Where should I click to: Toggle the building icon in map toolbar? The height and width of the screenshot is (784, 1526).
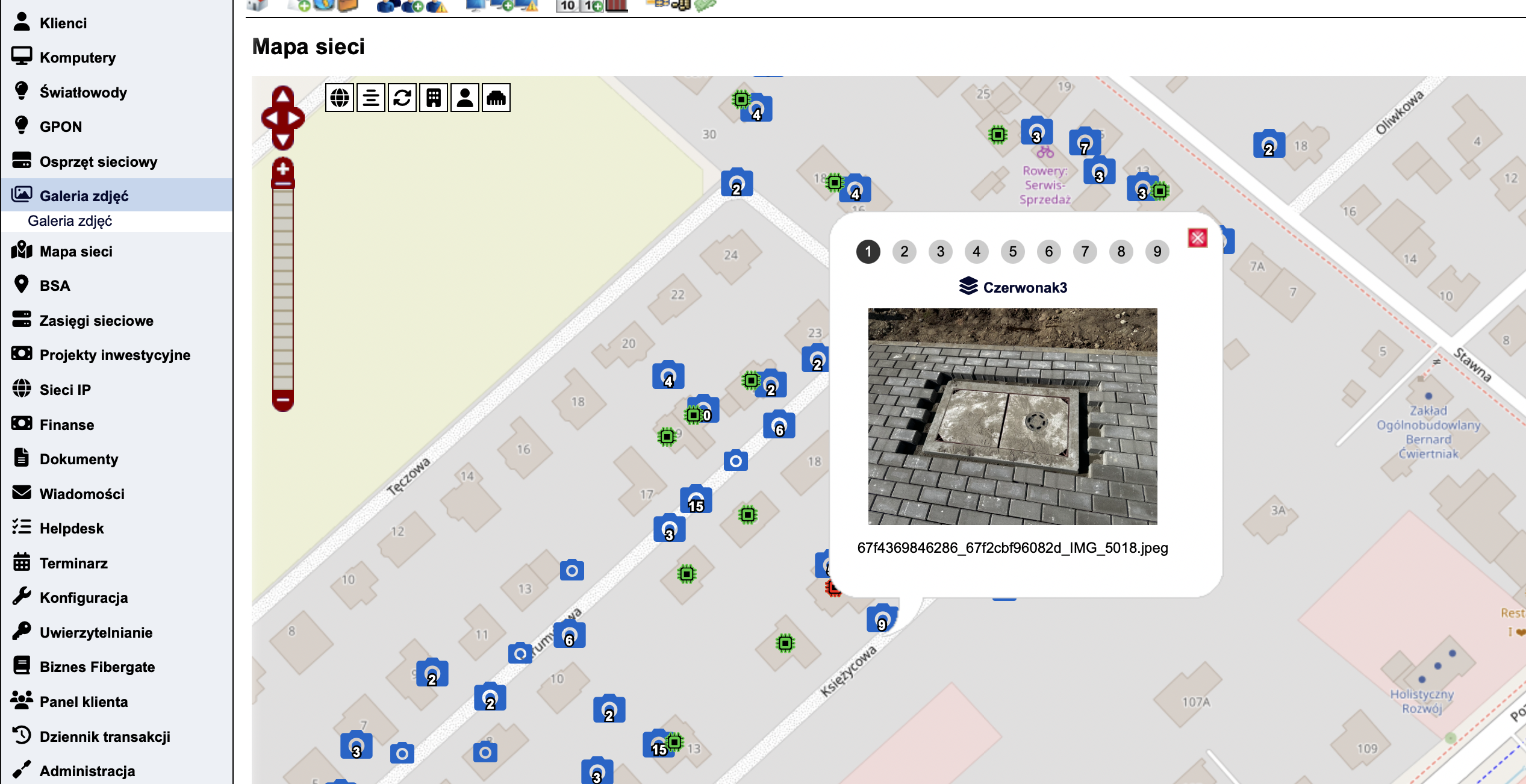pyautogui.click(x=434, y=98)
